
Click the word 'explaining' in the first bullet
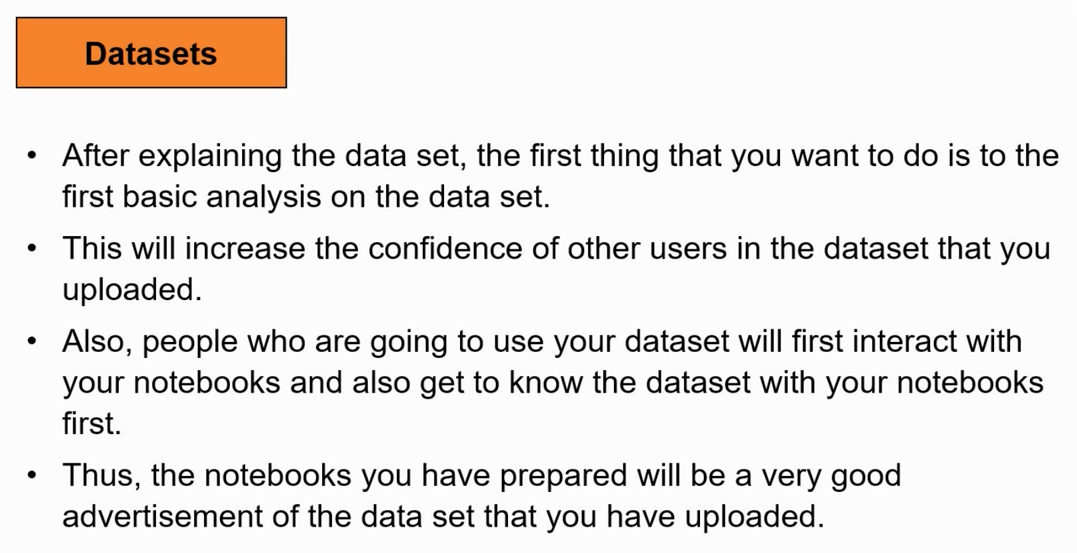(x=210, y=156)
